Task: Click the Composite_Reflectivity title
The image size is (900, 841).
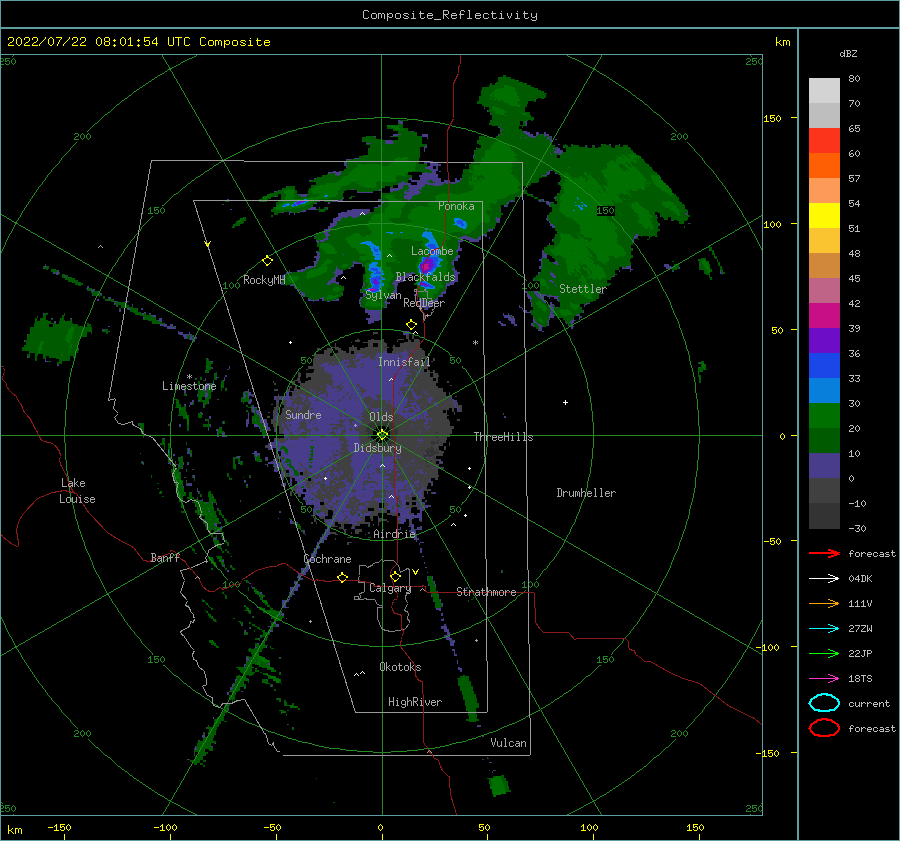Action: click(x=450, y=15)
